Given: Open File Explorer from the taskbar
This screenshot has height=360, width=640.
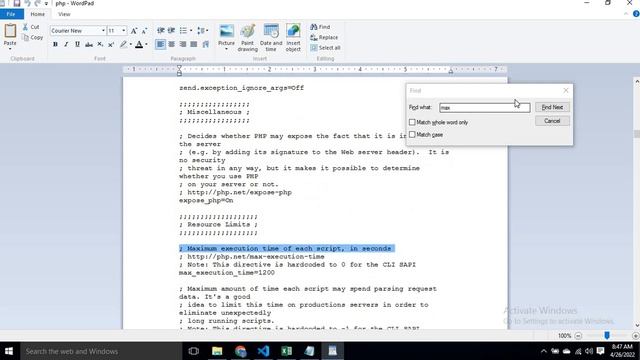Looking at the screenshot, I should pyautogui.click(x=217, y=351).
